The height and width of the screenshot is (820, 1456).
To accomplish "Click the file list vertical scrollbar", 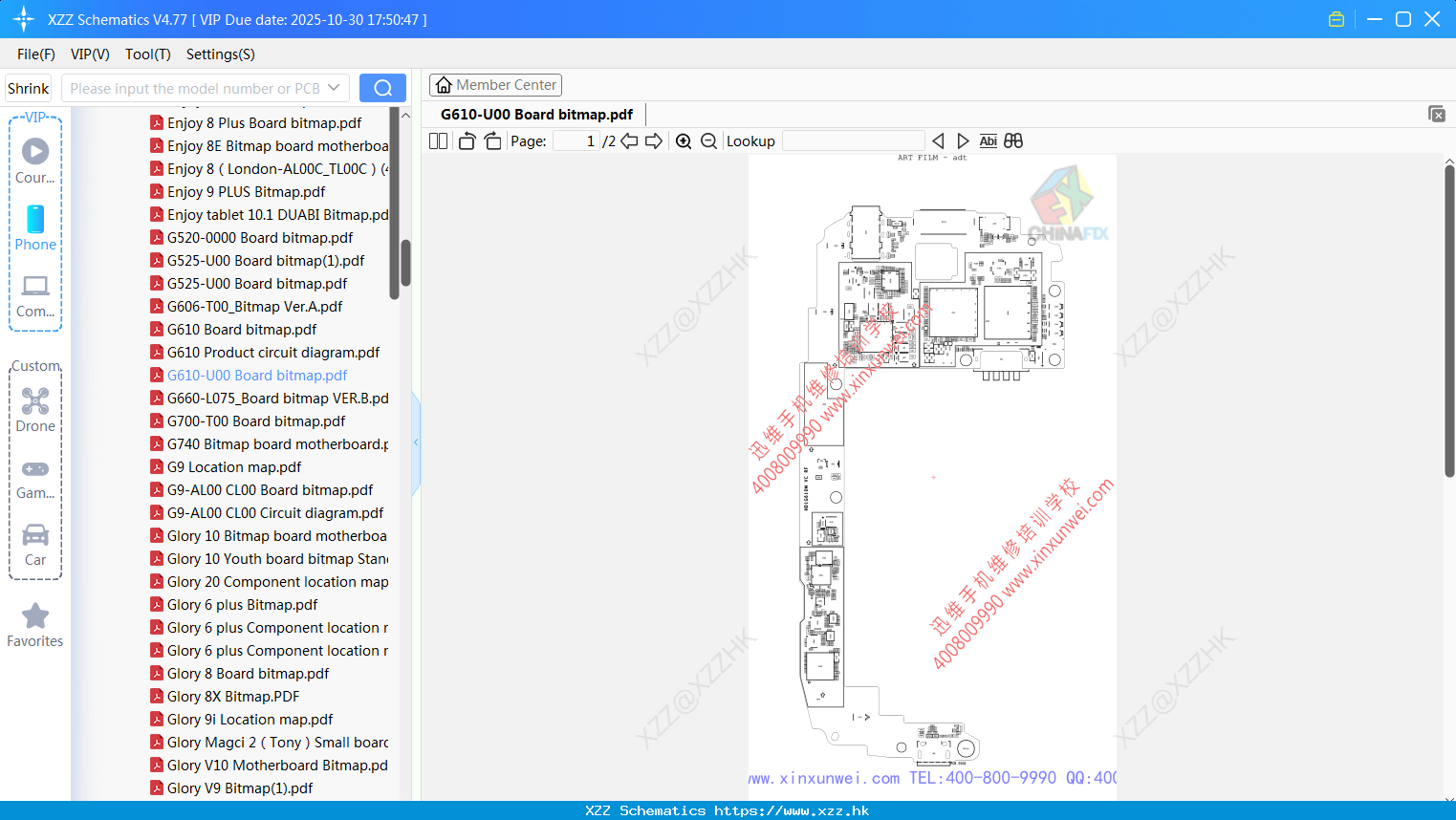I will [x=405, y=263].
